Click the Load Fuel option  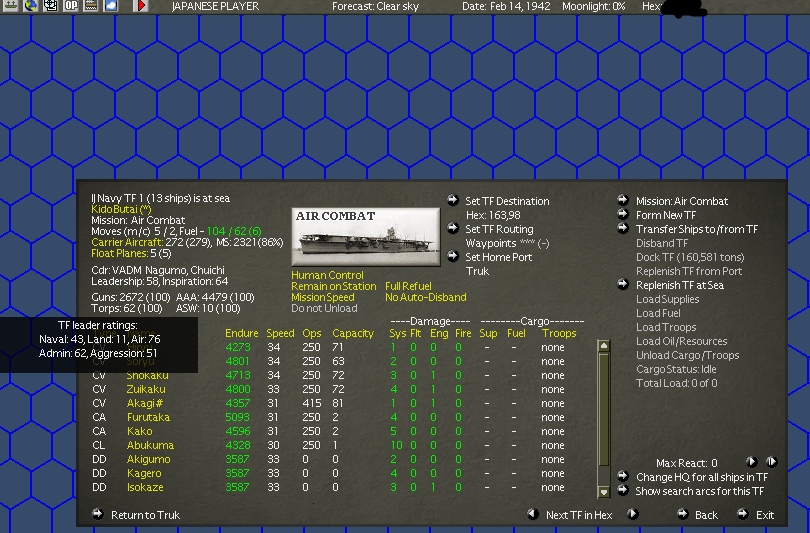point(658,313)
